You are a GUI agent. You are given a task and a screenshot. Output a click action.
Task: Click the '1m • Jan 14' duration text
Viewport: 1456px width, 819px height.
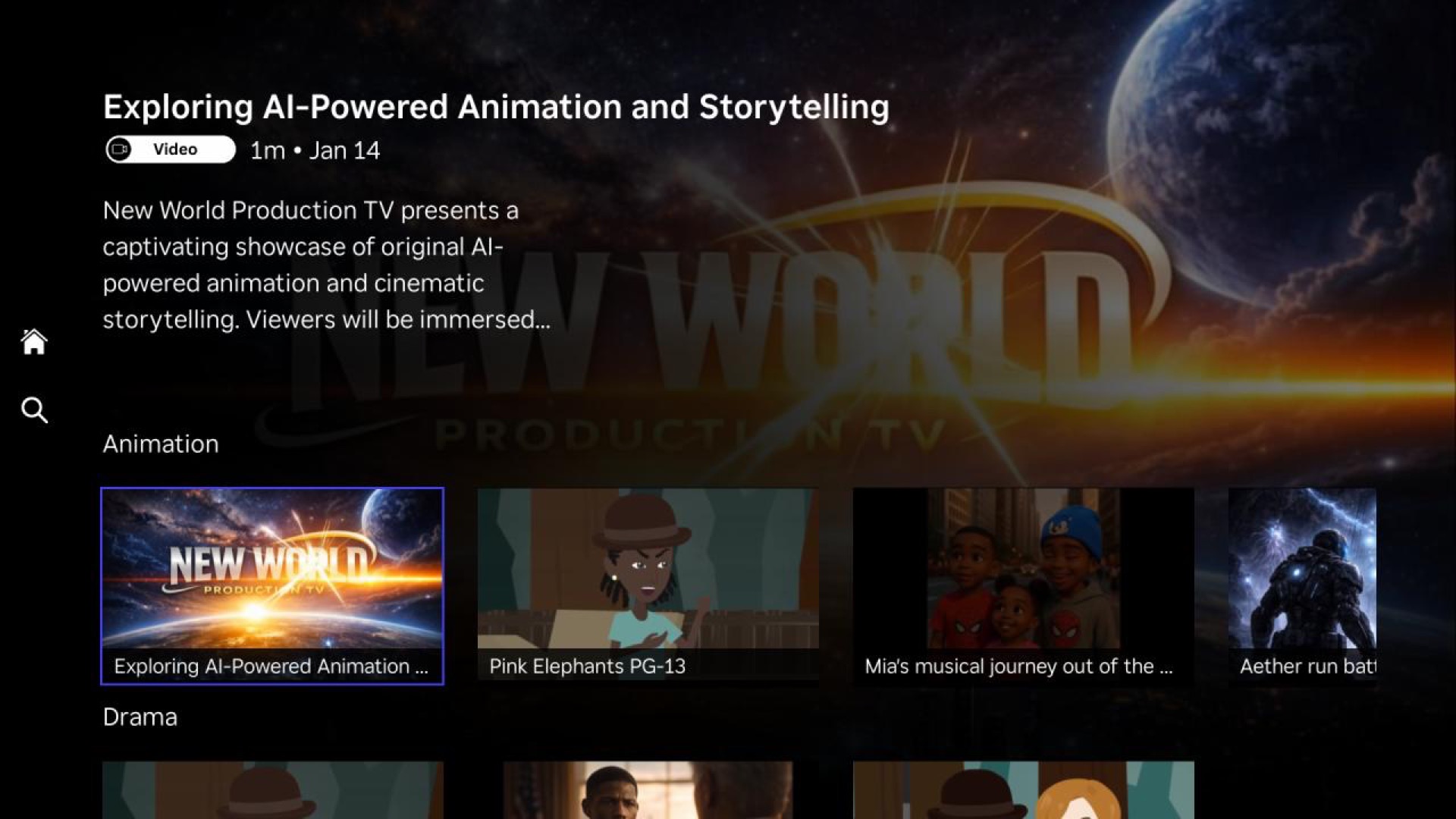315,150
